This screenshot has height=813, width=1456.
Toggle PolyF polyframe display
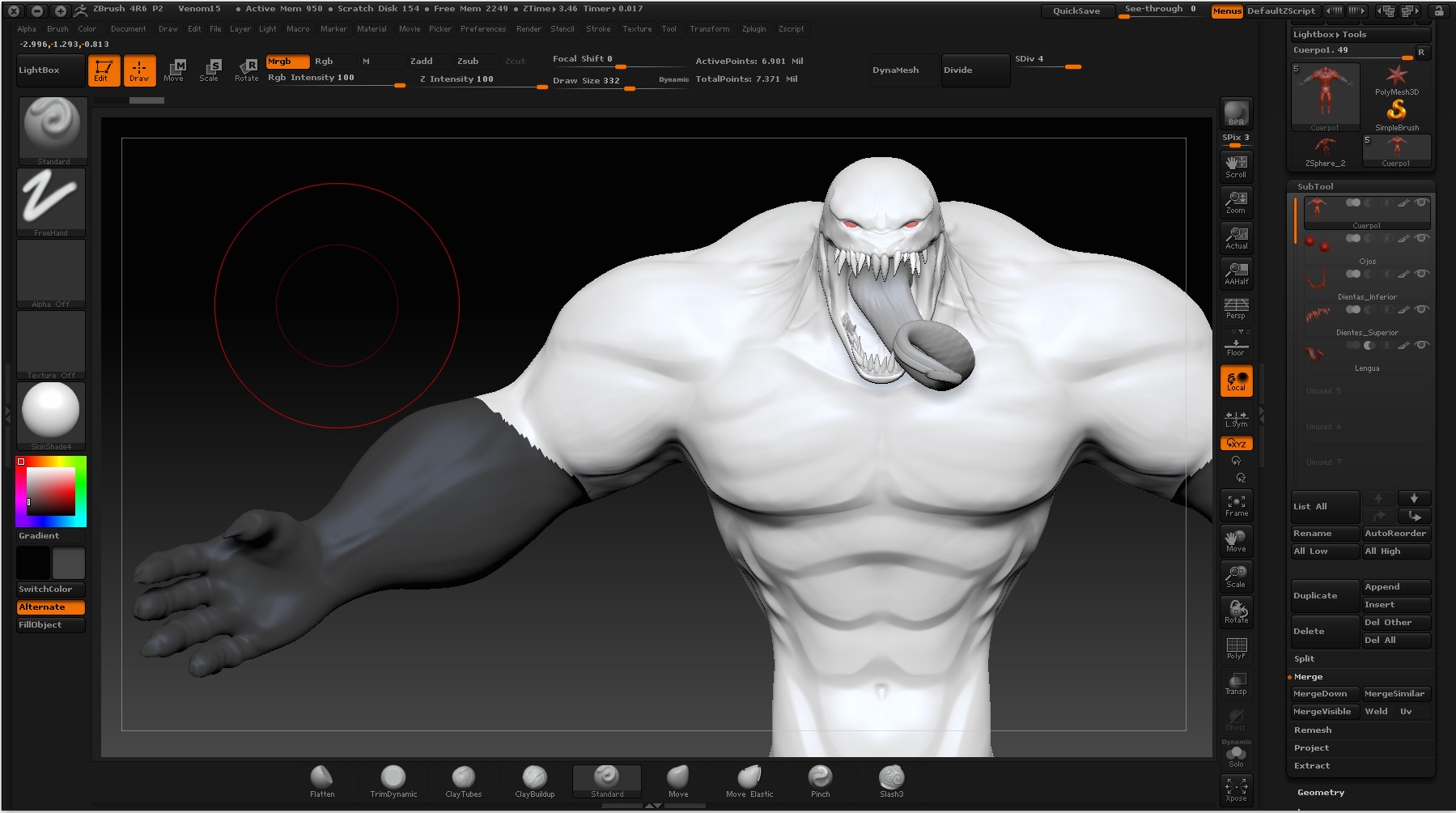coord(1236,648)
